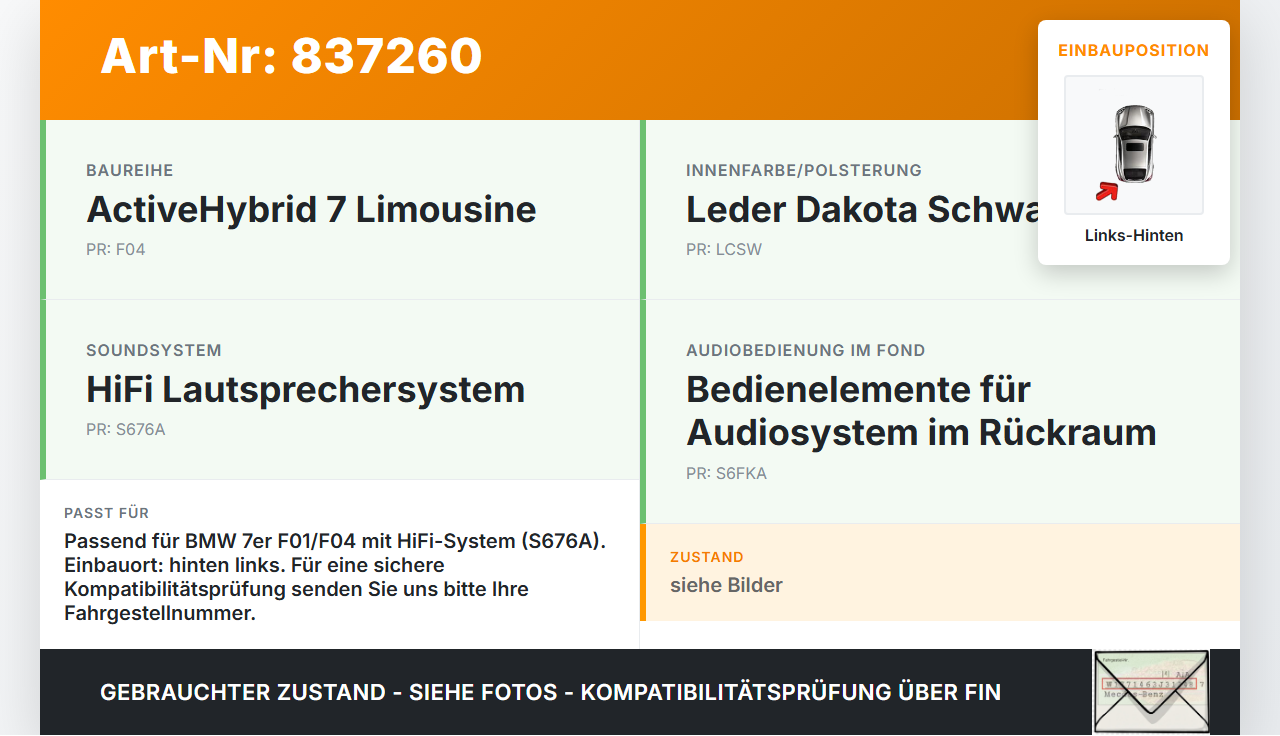1280x736 pixels.
Task: Click the red arrow pointing at the car
Action: click(x=1106, y=191)
